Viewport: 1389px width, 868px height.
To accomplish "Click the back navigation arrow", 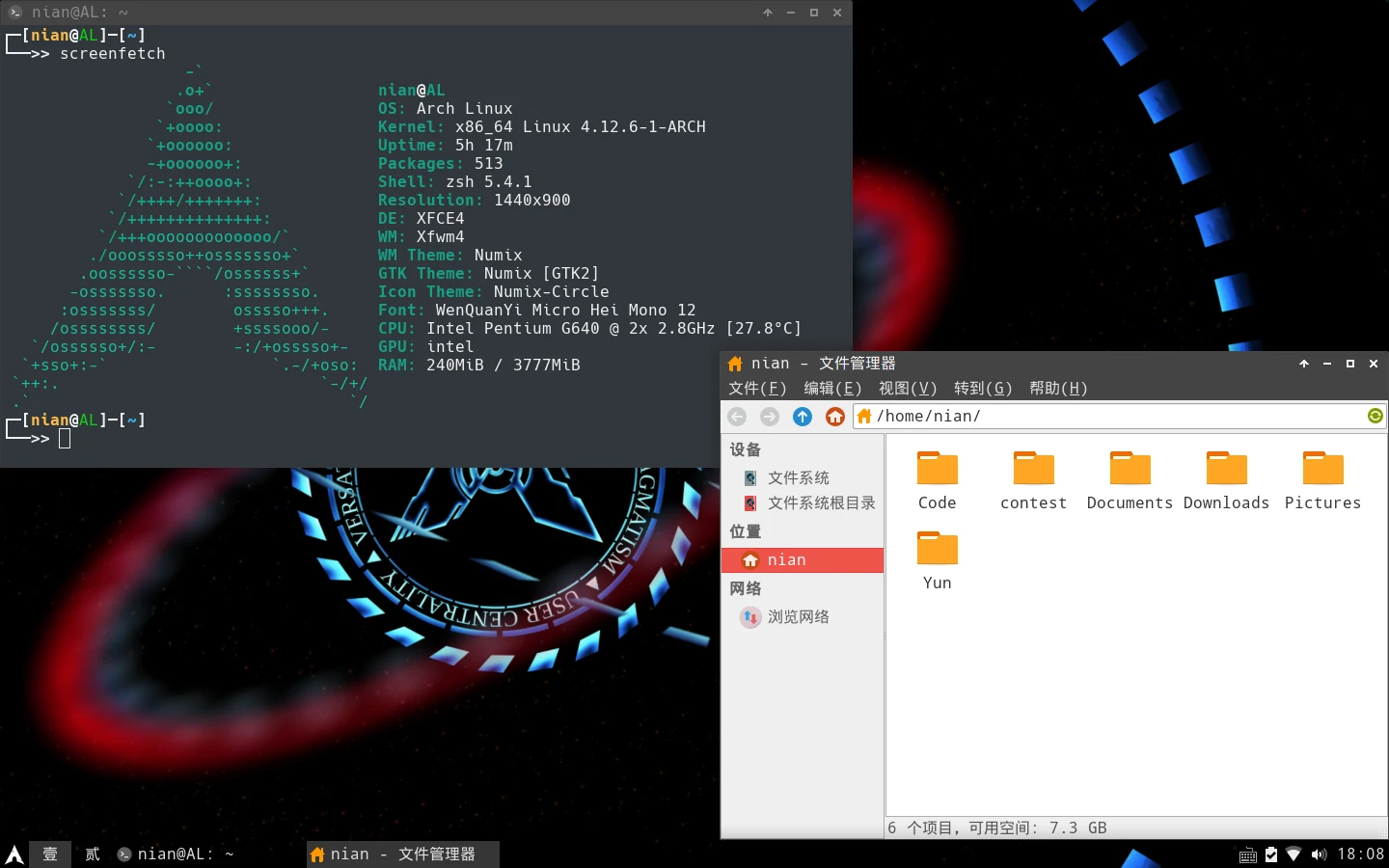I will [737, 417].
